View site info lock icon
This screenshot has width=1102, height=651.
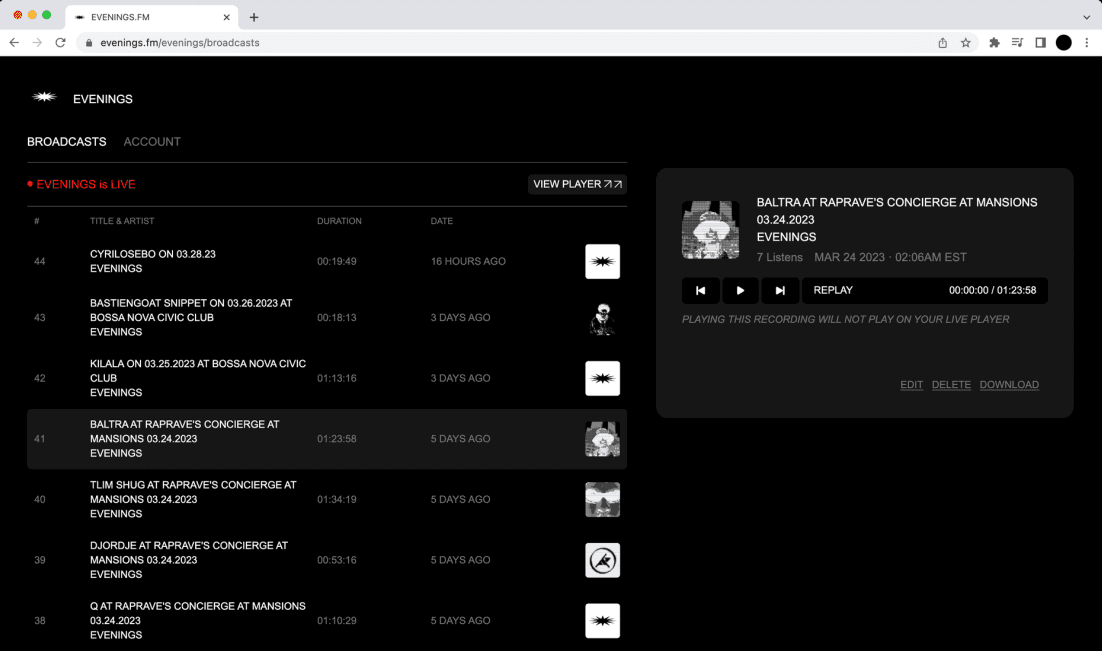pos(89,43)
